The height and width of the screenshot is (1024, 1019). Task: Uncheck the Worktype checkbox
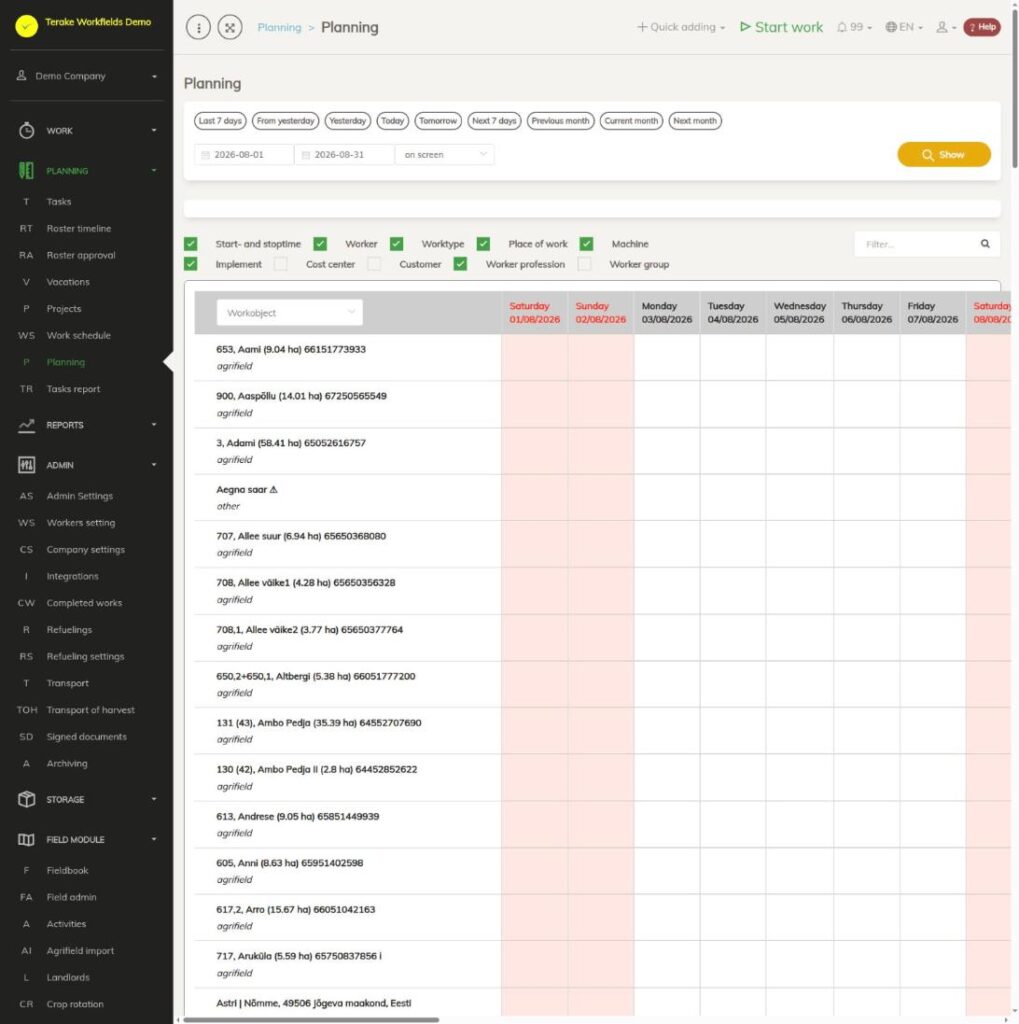coord(396,244)
